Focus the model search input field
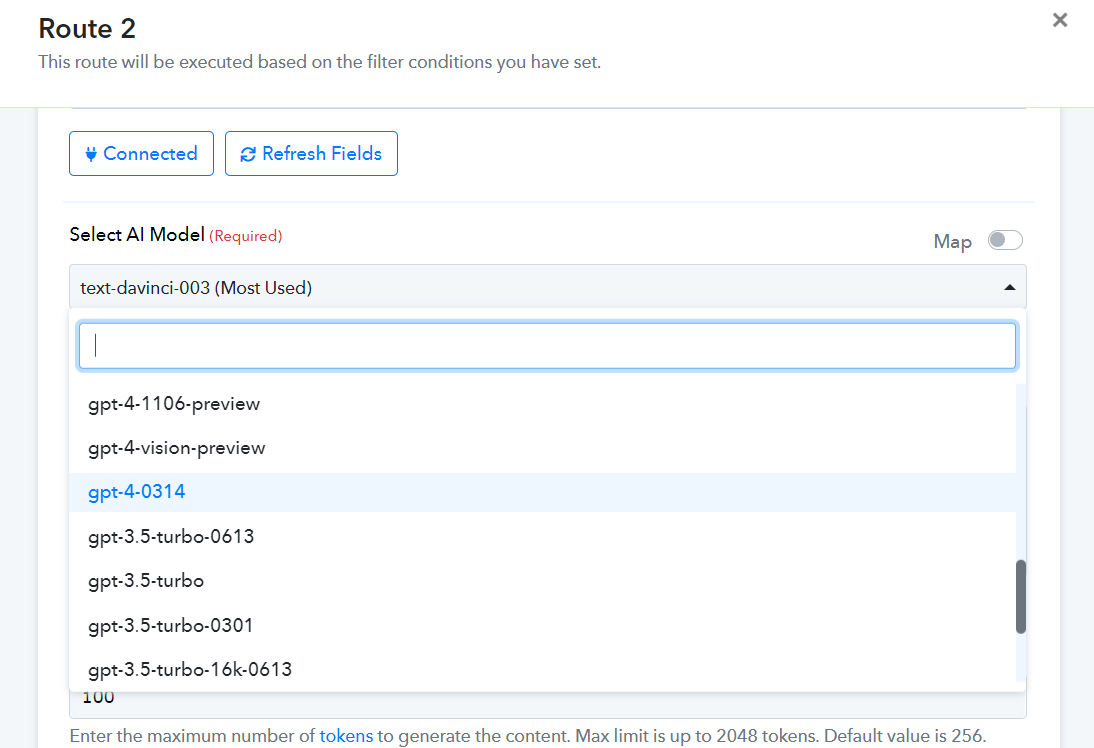This screenshot has width=1094, height=748. (x=548, y=345)
